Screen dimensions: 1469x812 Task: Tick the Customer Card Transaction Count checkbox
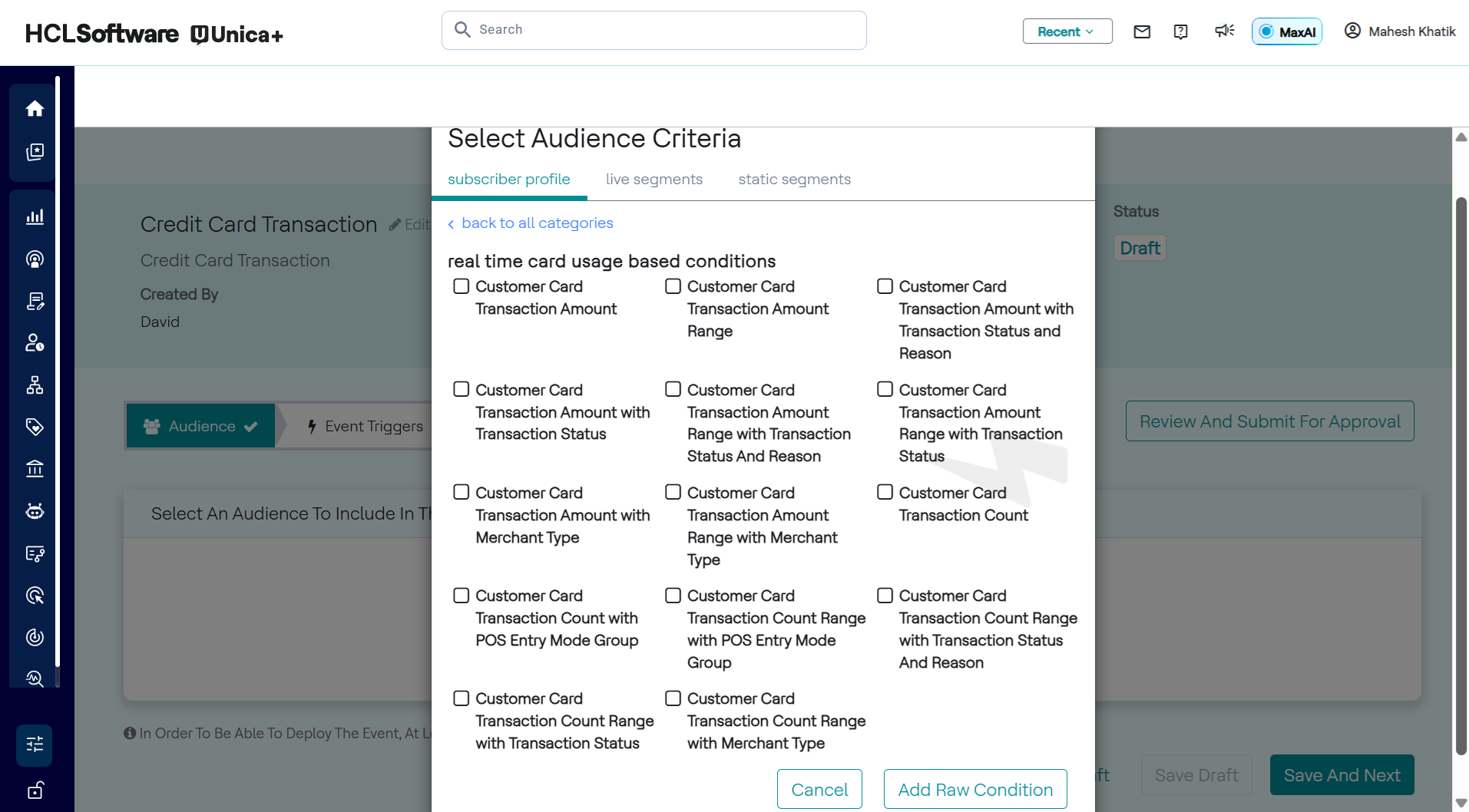click(885, 492)
